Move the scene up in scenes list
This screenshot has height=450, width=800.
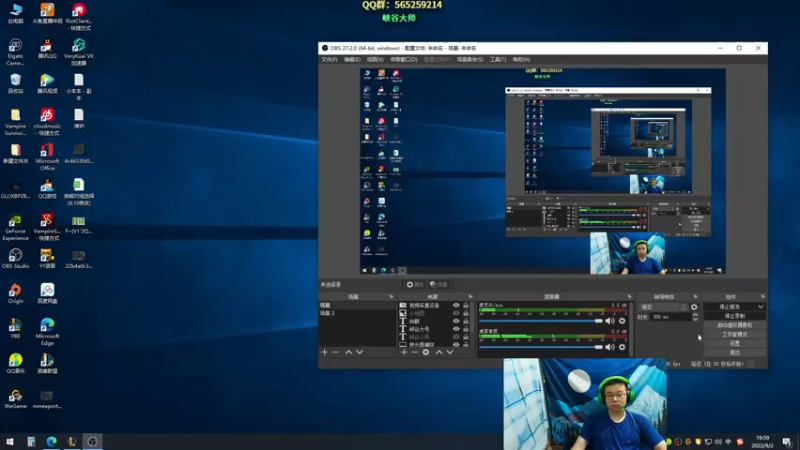coord(348,352)
